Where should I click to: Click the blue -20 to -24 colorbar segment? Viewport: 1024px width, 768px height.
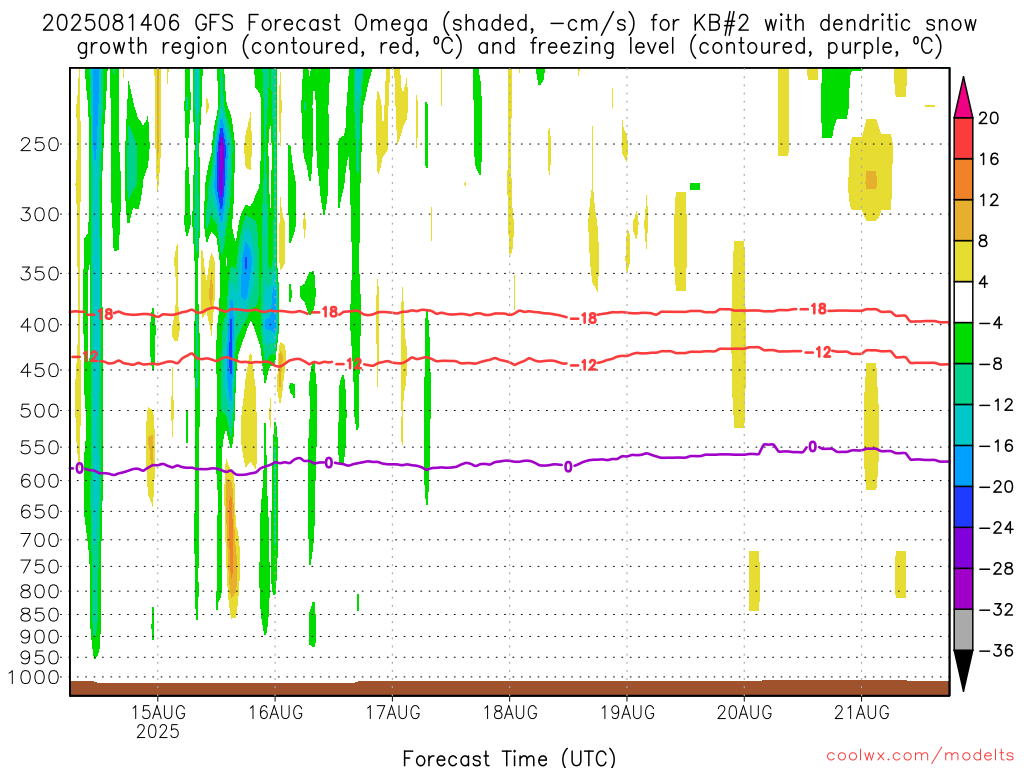(x=963, y=507)
